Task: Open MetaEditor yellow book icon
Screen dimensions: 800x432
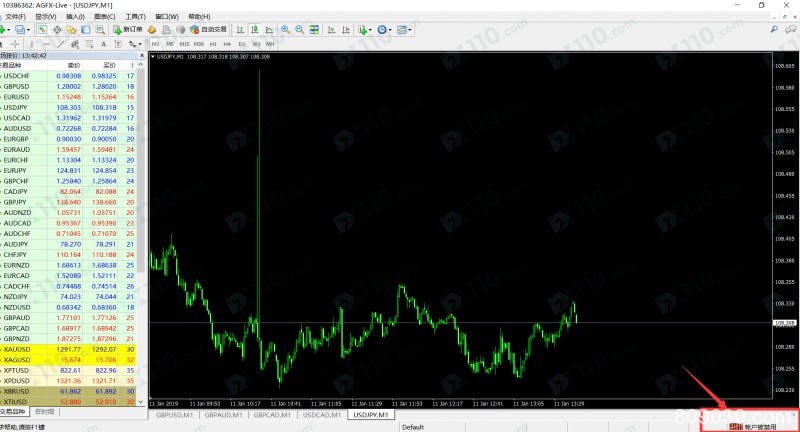Action: click(x=152, y=30)
